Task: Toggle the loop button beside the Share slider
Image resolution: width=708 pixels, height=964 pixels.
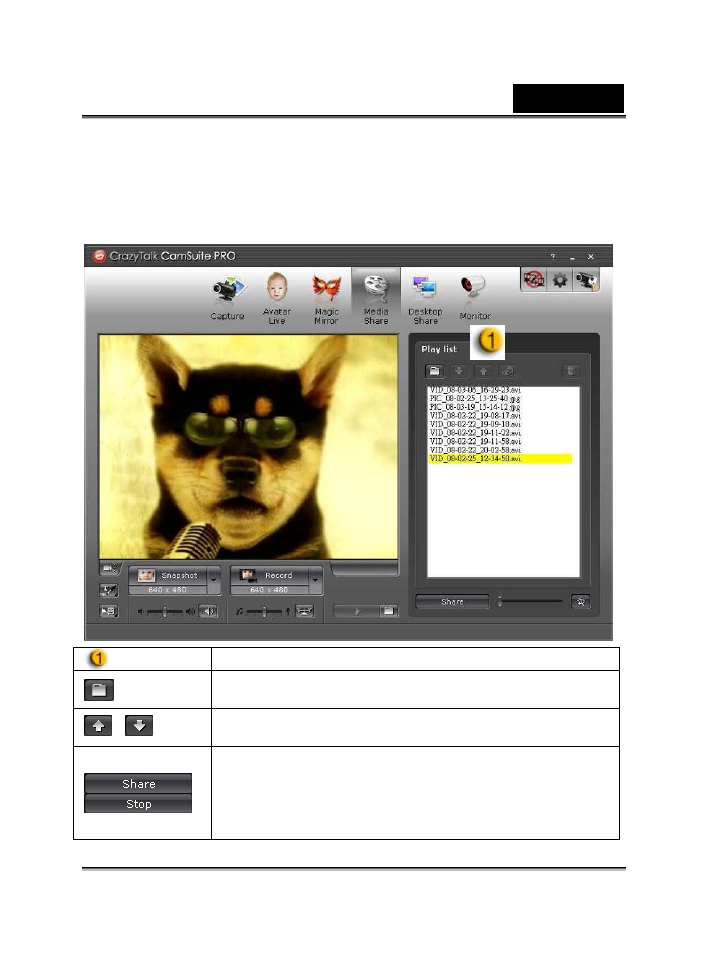Action: pyautogui.click(x=580, y=602)
